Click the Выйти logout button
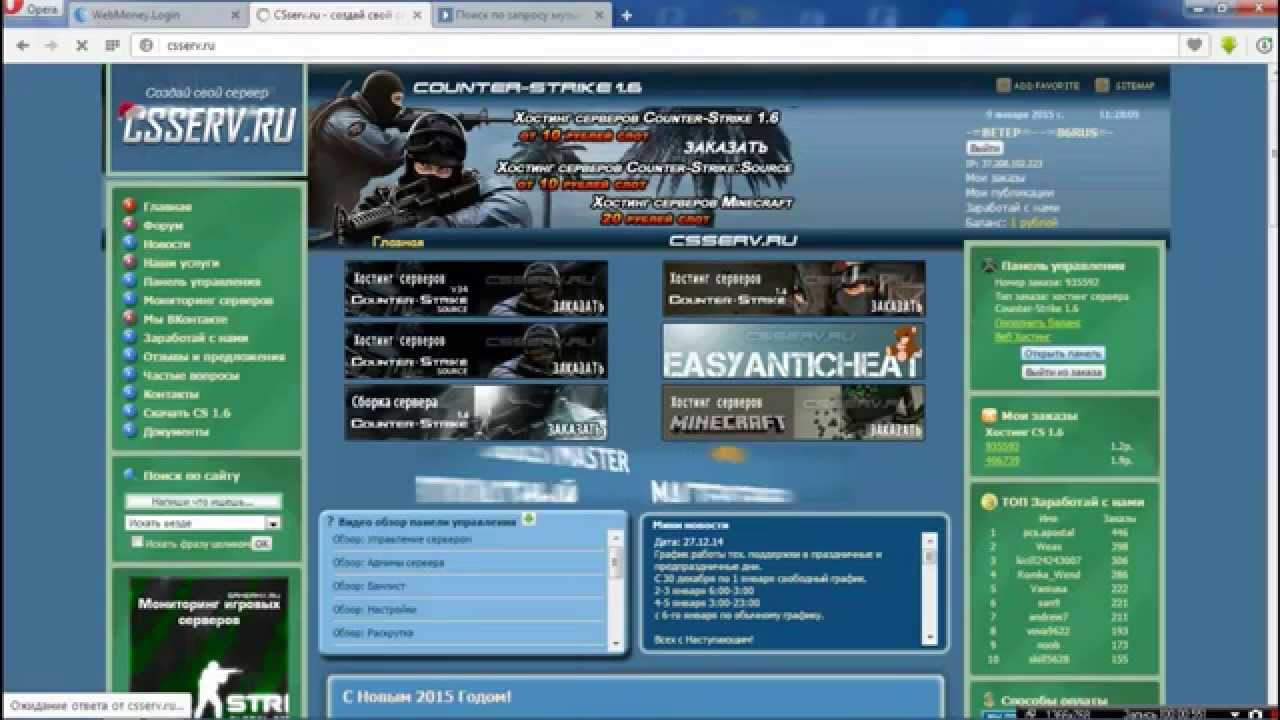1280x720 pixels. point(985,148)
